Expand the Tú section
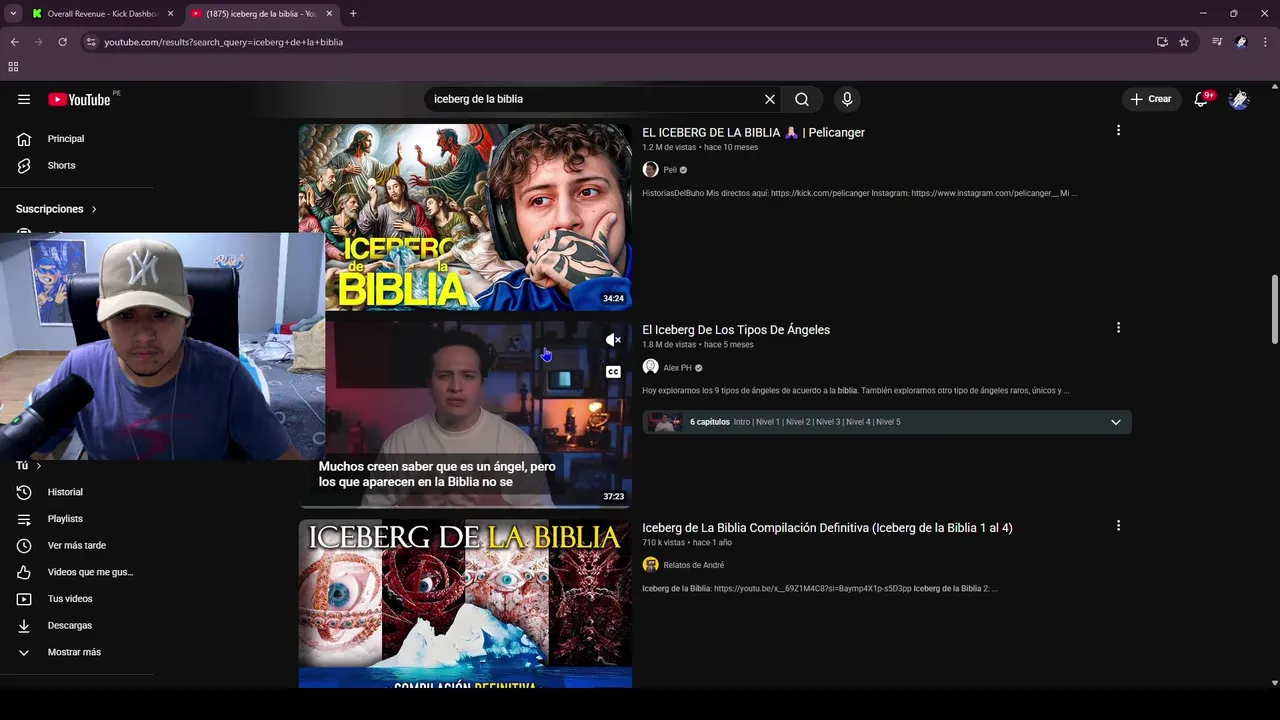 [29, 466]
